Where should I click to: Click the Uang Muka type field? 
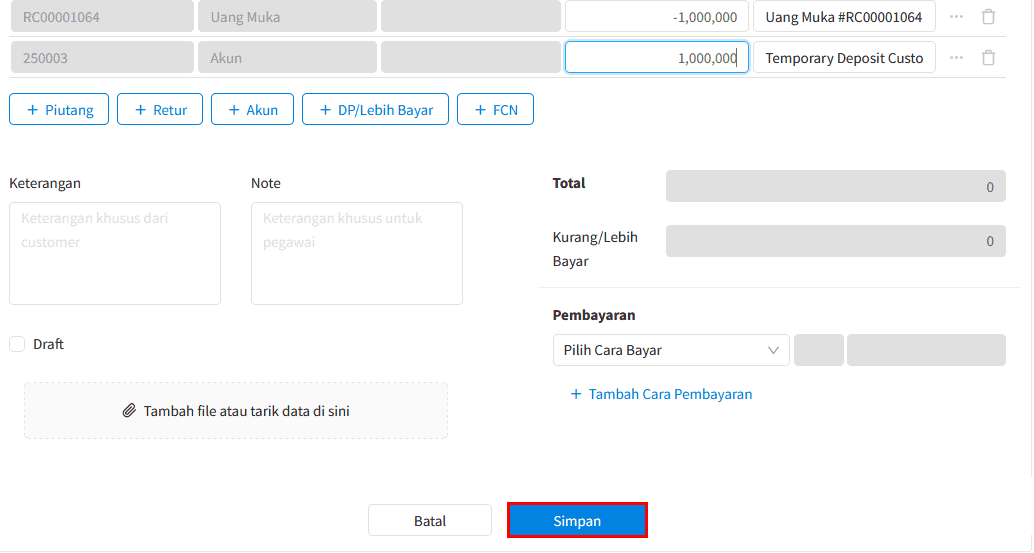(288, 17)
